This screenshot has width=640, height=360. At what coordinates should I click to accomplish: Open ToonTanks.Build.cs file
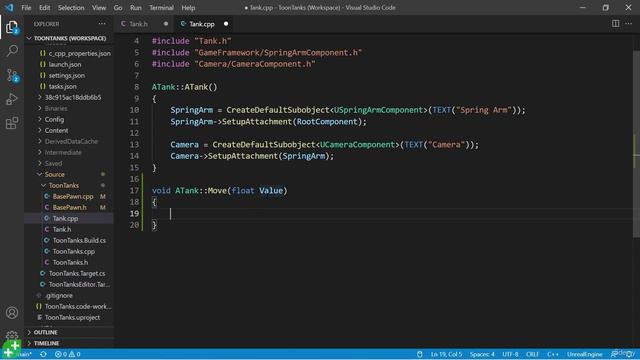pyautogui.click(x=69, y=241)
